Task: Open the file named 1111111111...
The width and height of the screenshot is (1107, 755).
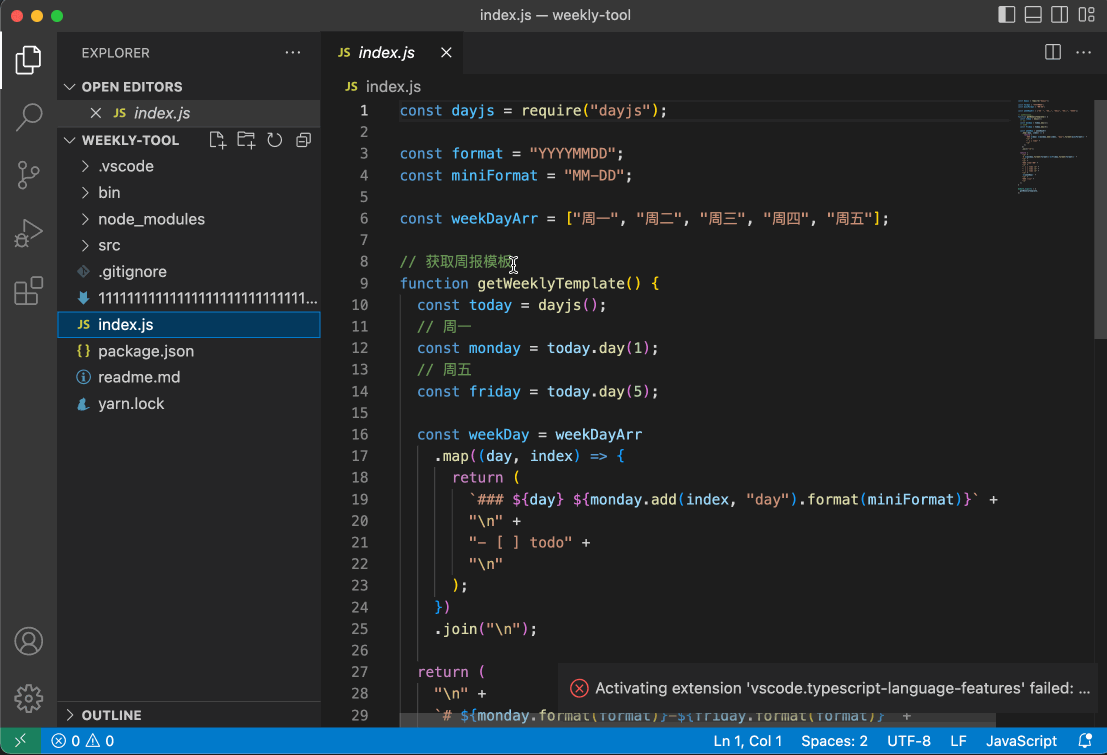Action: [x=189, y=298]
